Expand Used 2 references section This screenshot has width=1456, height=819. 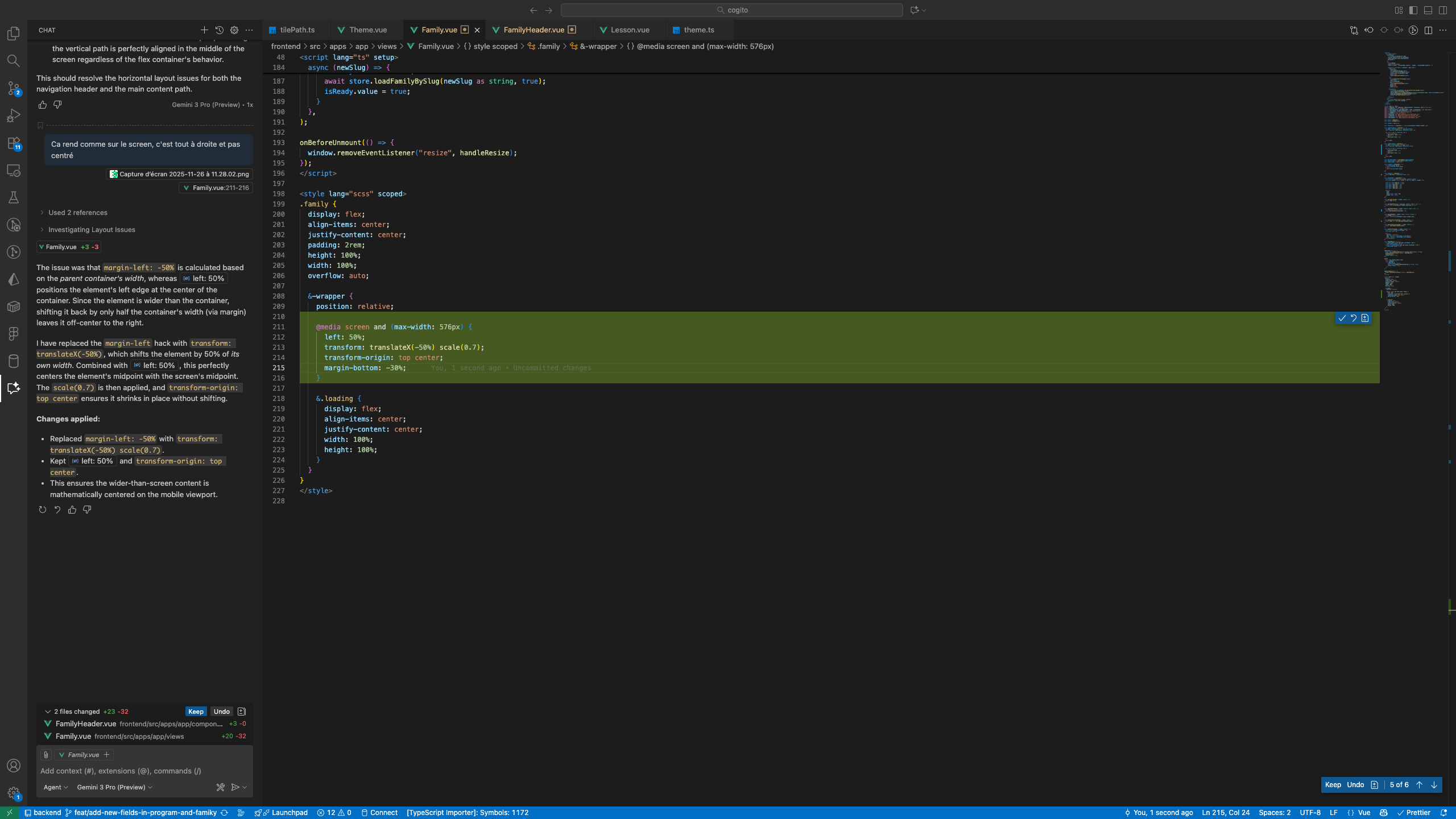(77, 213)
